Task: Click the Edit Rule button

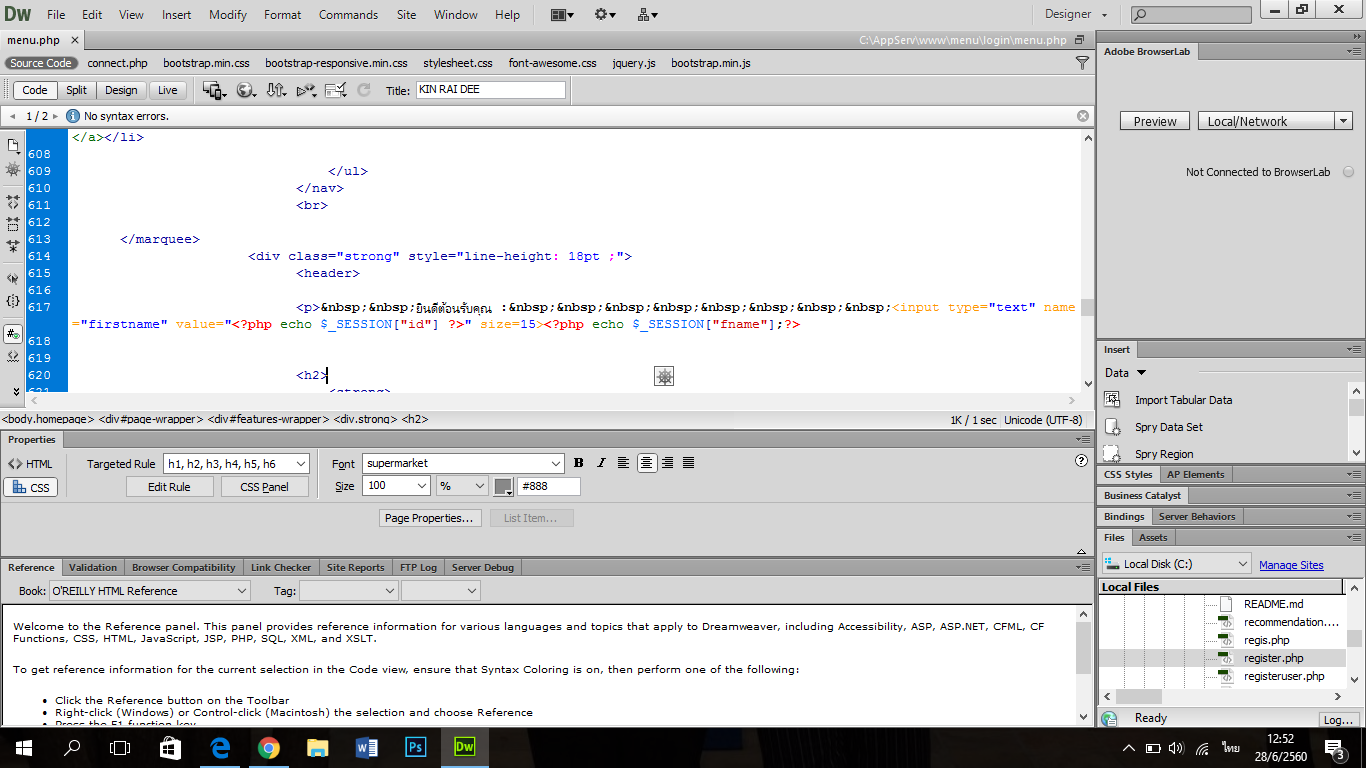Action: [x=170, y=487]
